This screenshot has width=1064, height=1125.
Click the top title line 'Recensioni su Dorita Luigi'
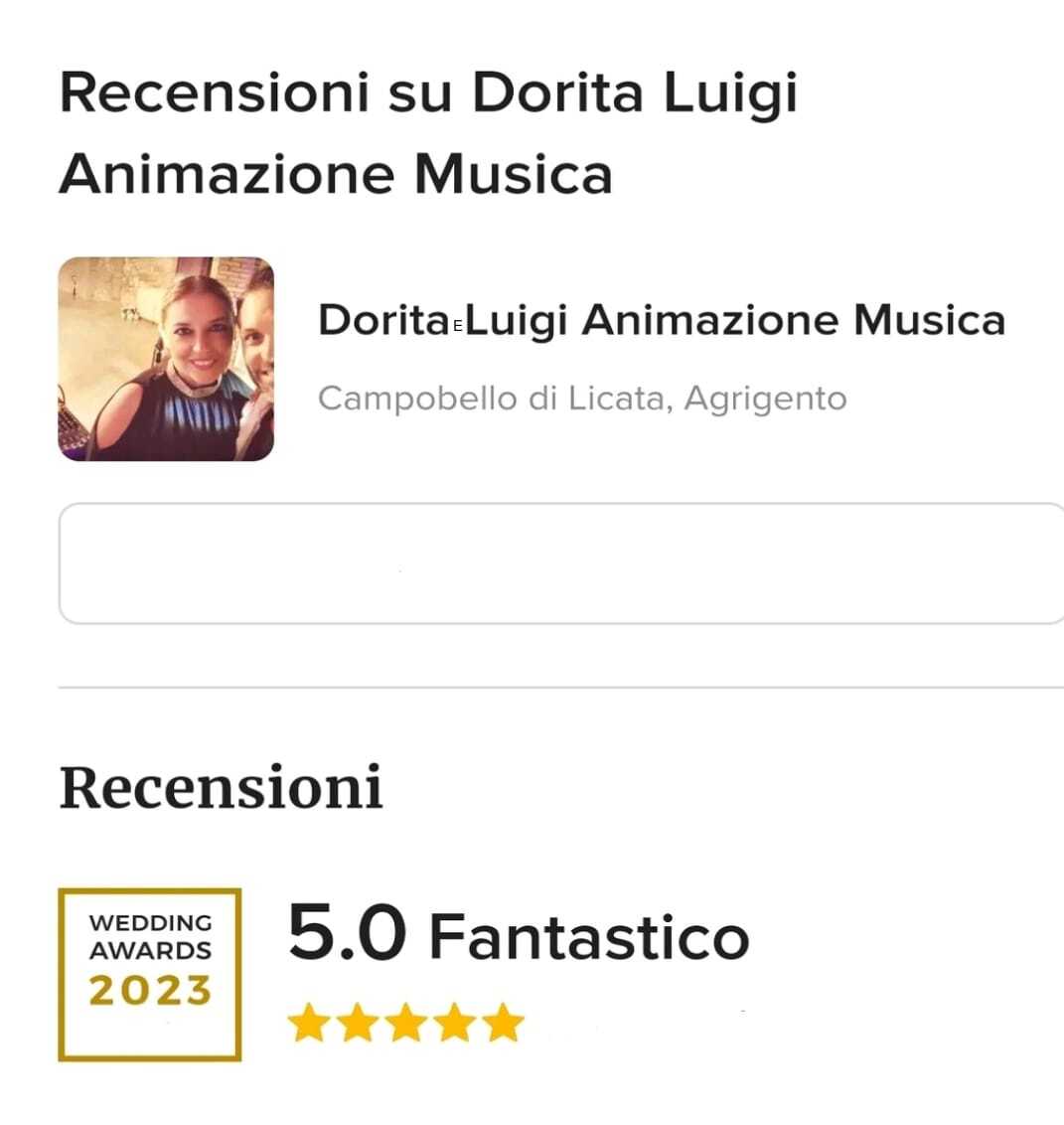pos(428,92)
